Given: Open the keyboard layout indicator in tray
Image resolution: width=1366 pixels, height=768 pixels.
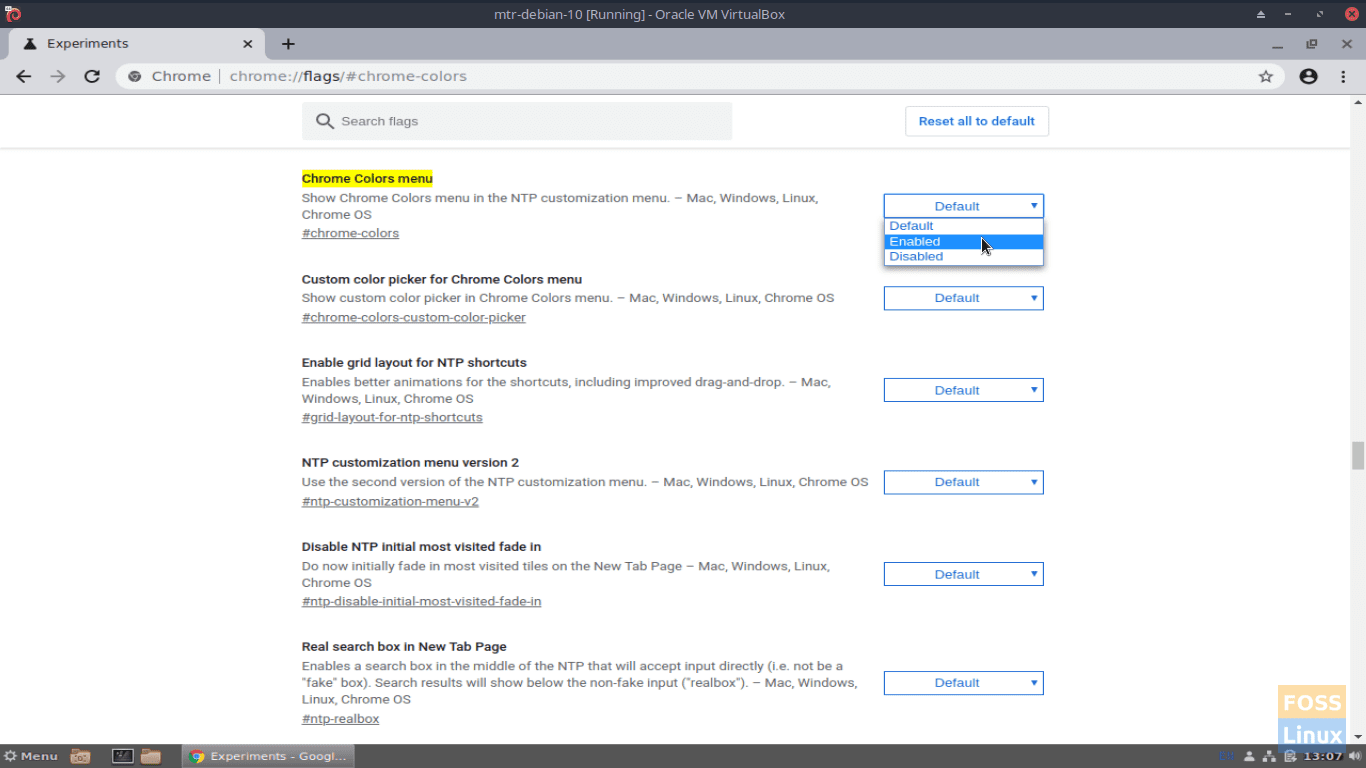Looking at the screenshot, I should 1226,756.
